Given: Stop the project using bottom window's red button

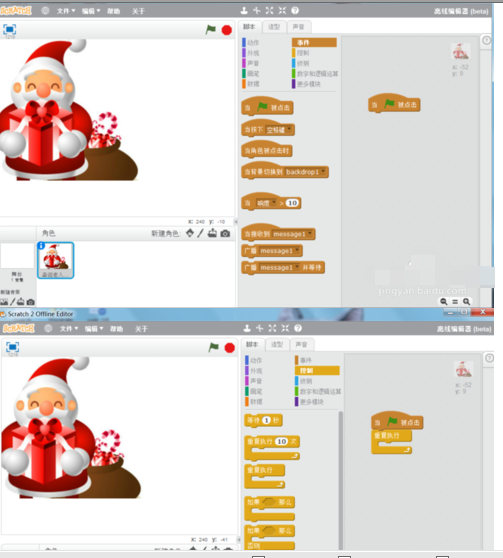Looking at the screenshot, I should click(230, 348).
